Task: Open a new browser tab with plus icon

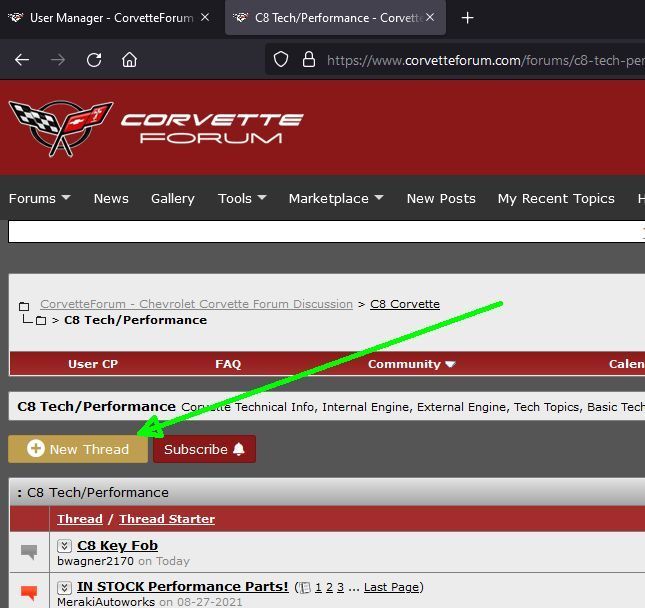Action: pyautogui.click(x=467, y=17)
